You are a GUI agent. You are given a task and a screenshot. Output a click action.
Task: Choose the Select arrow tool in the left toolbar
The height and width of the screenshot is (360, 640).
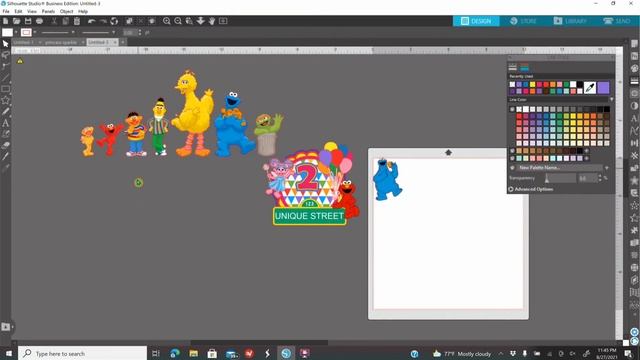point(5,44)
